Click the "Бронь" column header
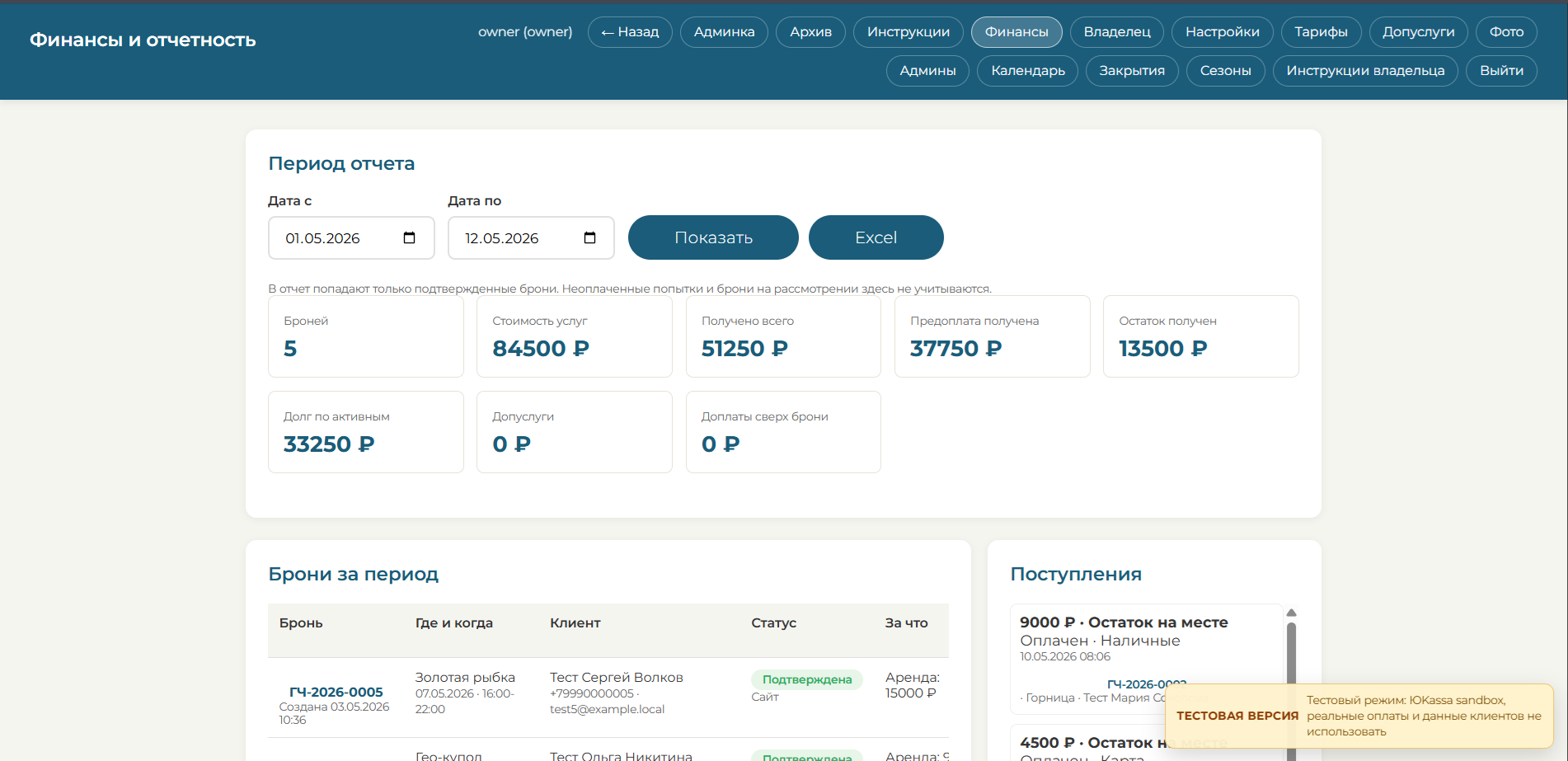 point(301,623)
